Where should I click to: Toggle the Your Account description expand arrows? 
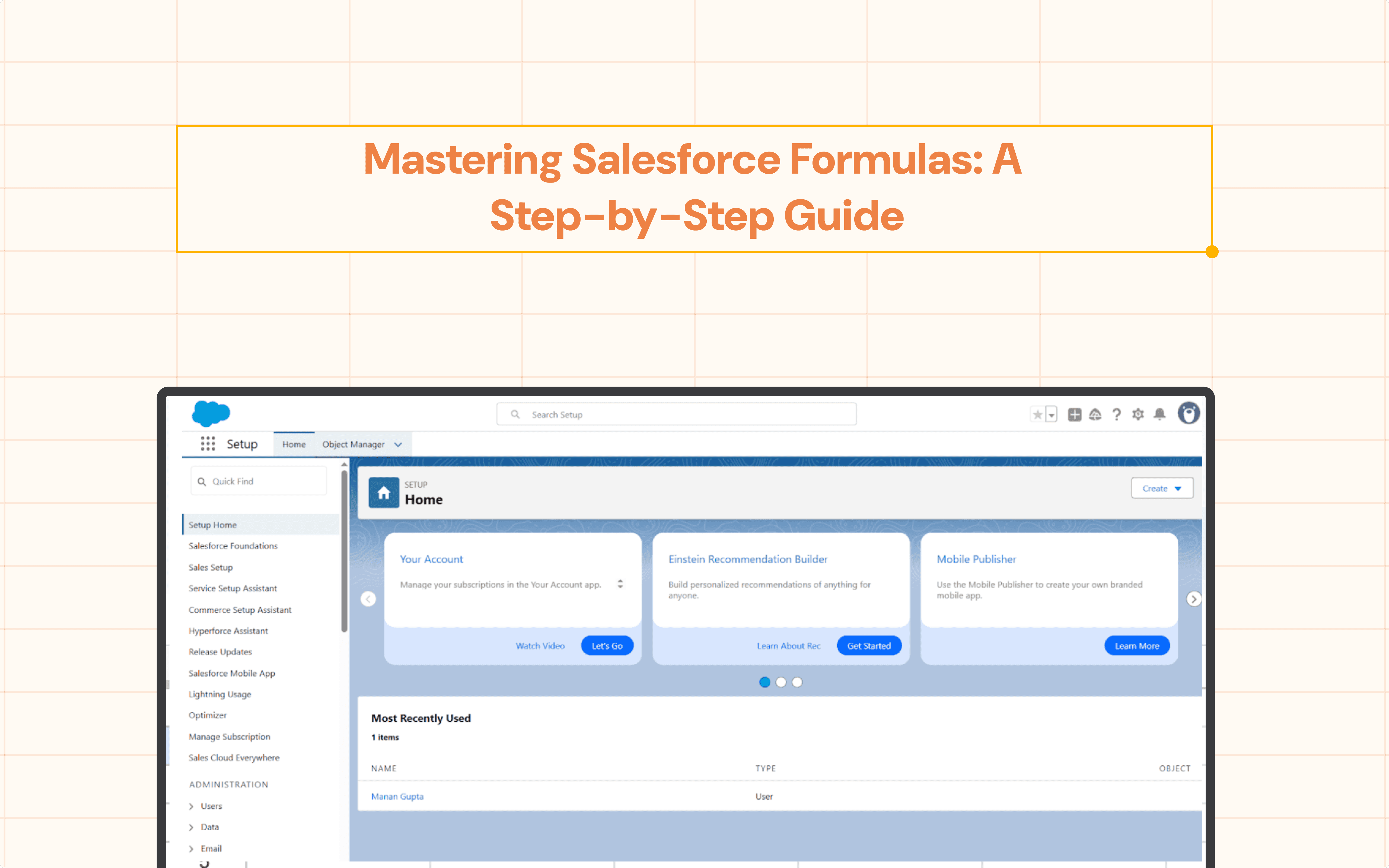point(620,584)
